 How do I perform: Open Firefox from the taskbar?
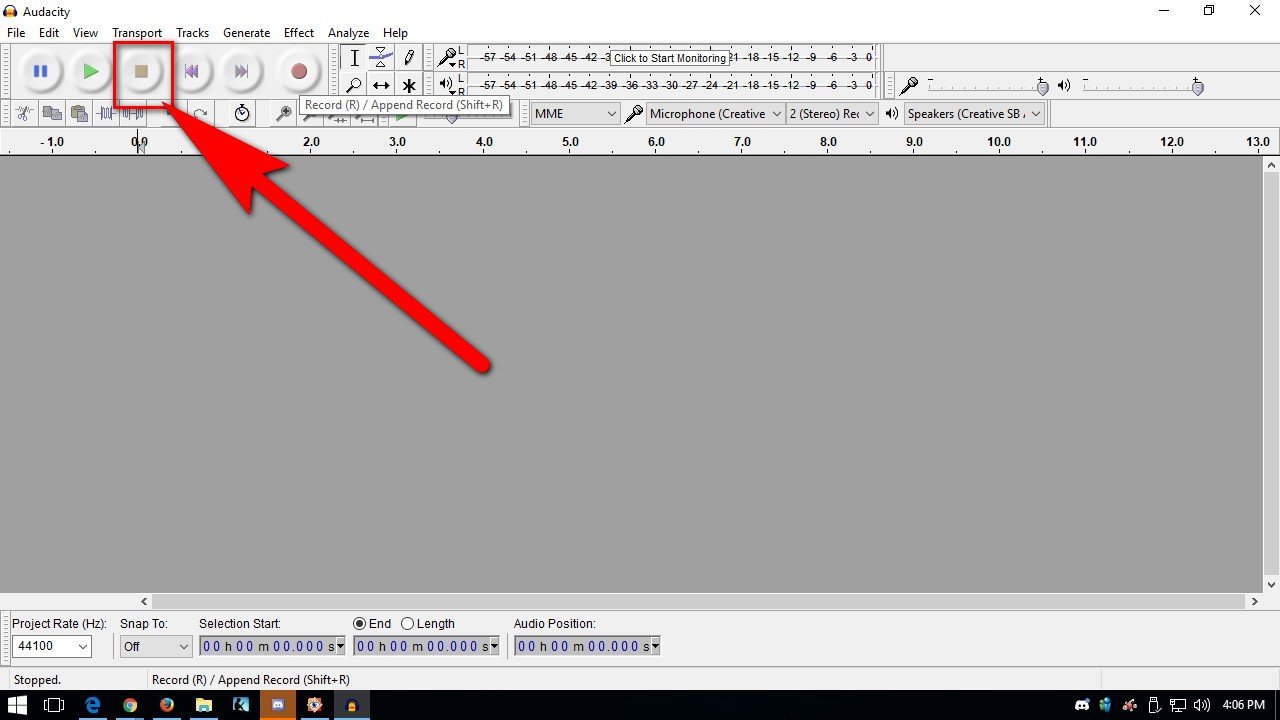[167, 705]
